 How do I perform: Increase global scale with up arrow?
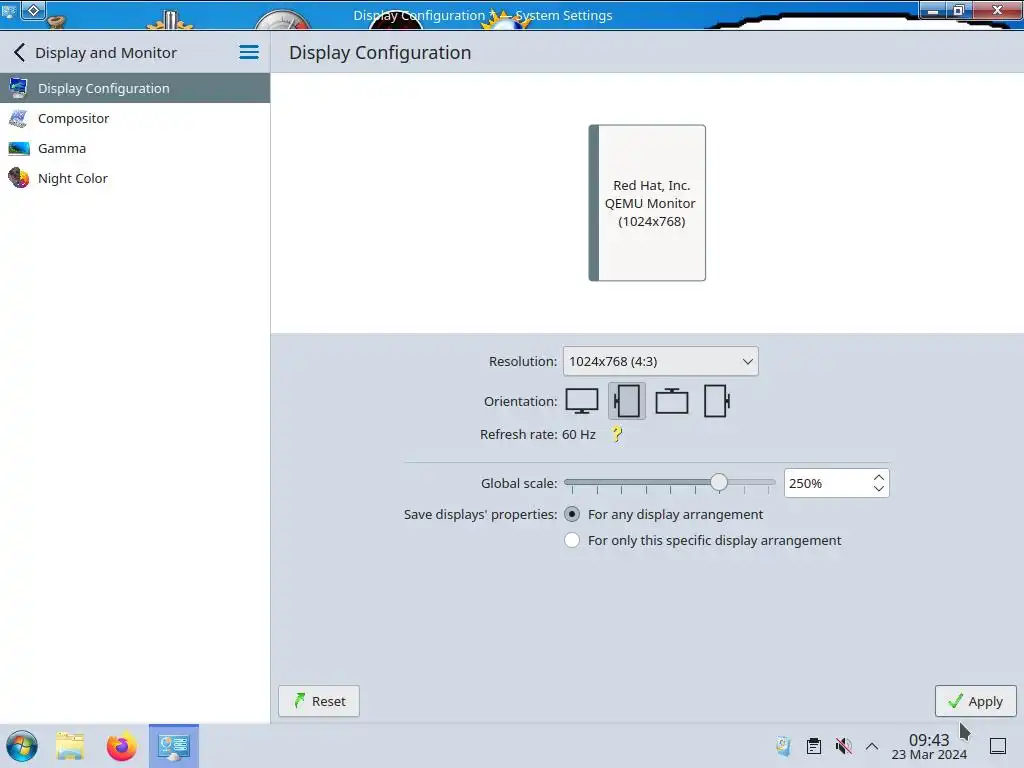[x=878, y=477]
